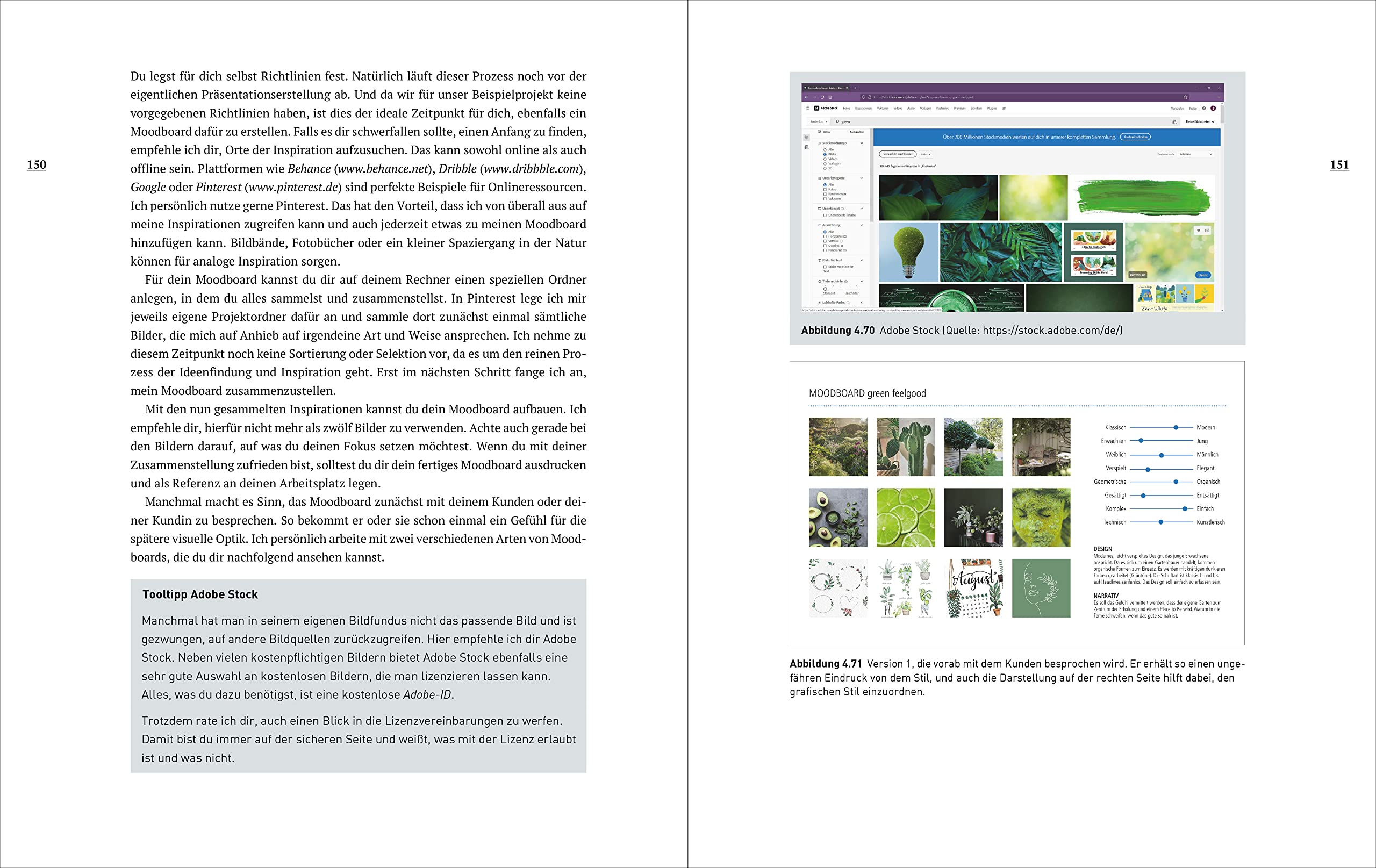This screenshot has width=1376, height=868.
Task: Enable the Unentdeckte Inhalte checkbox
Action: [825, 216]
